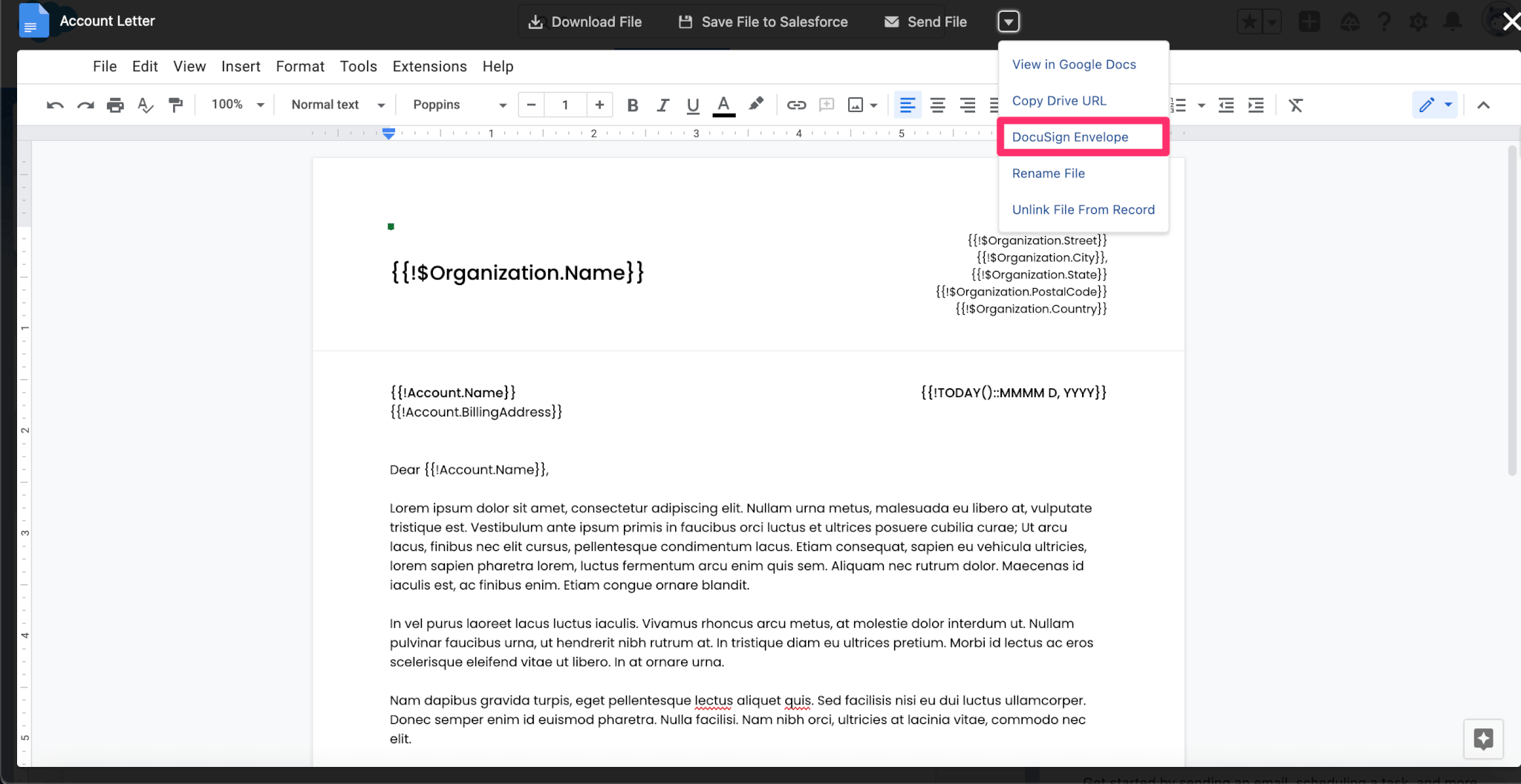Set left text alignment

(907, 105)
